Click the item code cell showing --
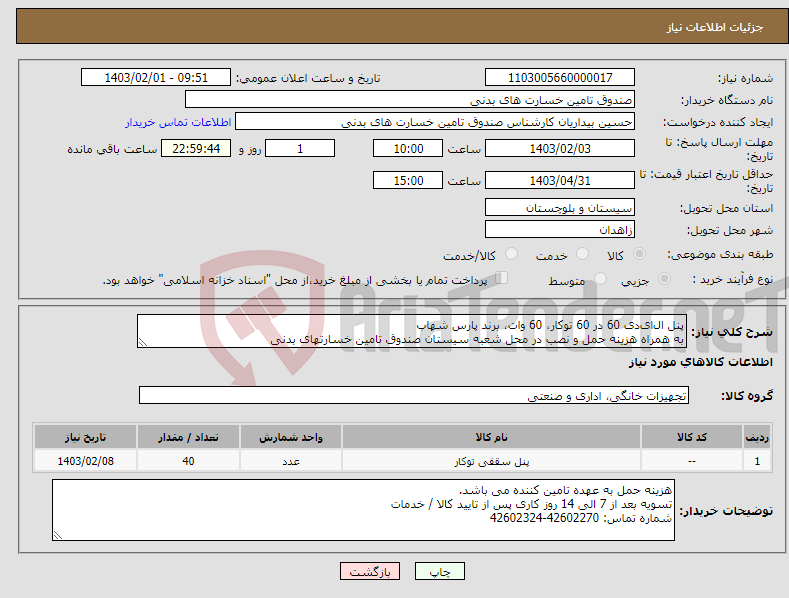 [x=691, y=461]
